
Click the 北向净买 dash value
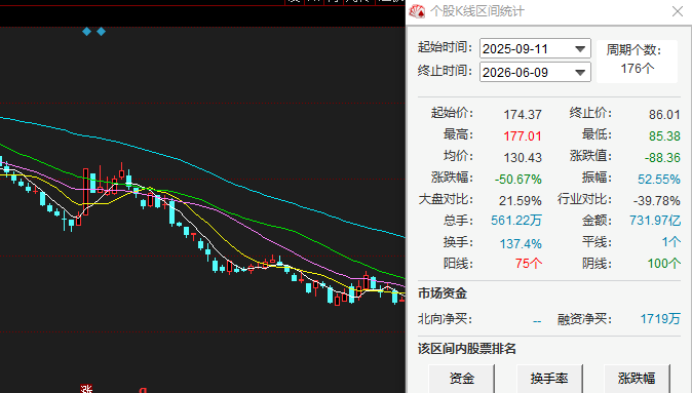pyautogui.click(x=537, y=321)
